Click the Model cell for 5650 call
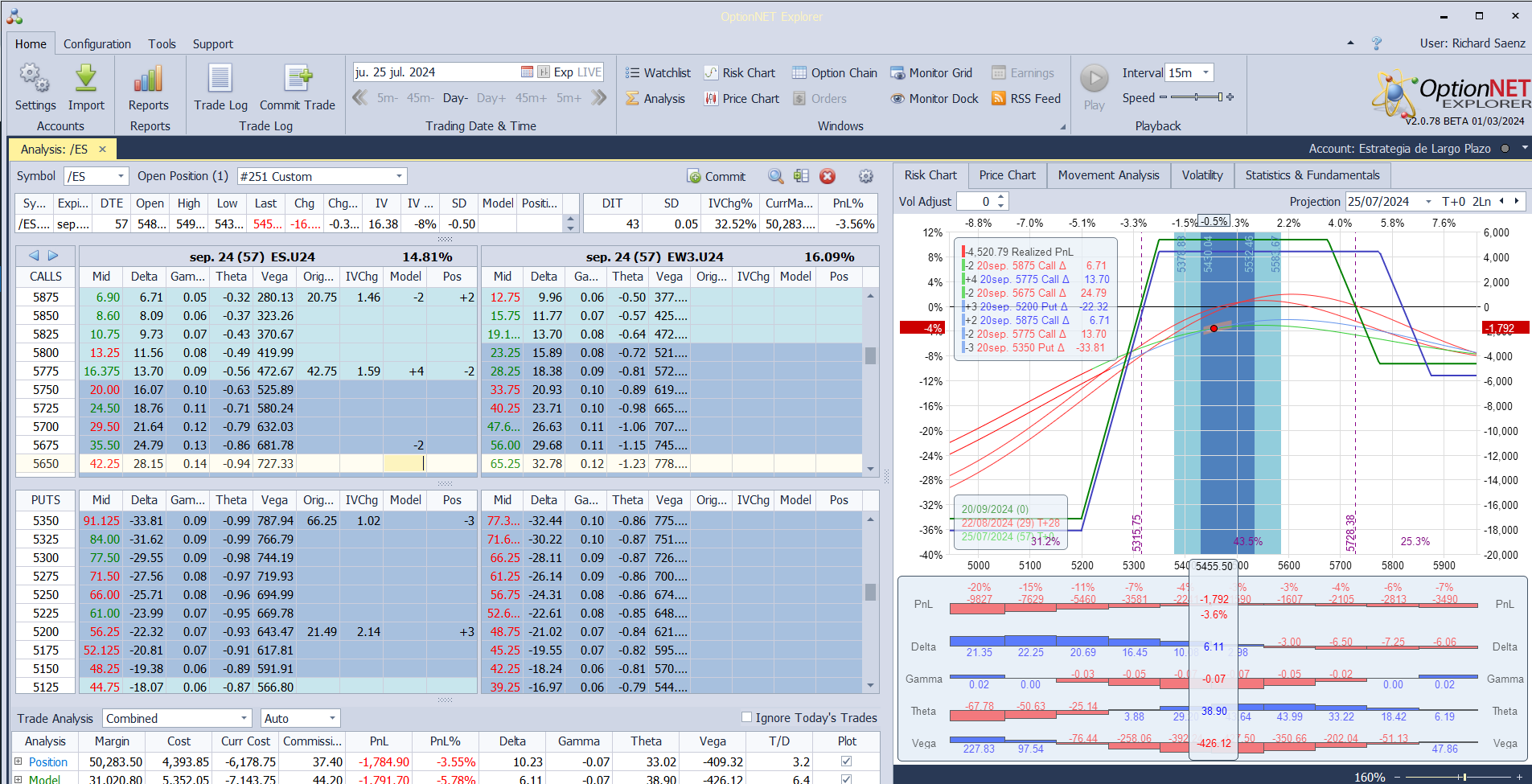This screenshot has width=1532, height=784. click(405, 464)
